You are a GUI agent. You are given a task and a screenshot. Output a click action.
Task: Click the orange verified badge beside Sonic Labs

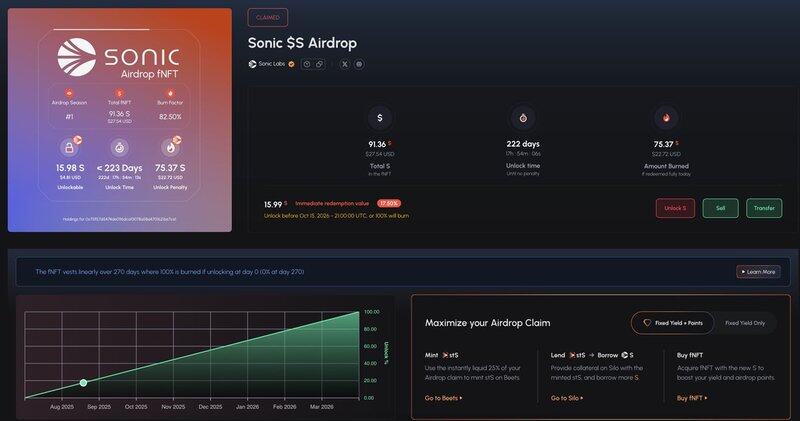[291, 64]
